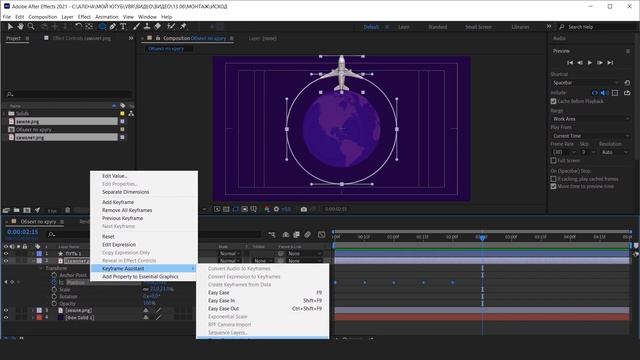640x360 pixels.
Task: Create a new composition from Project panel
Action: pyautogui.click(x=27, y=210)
